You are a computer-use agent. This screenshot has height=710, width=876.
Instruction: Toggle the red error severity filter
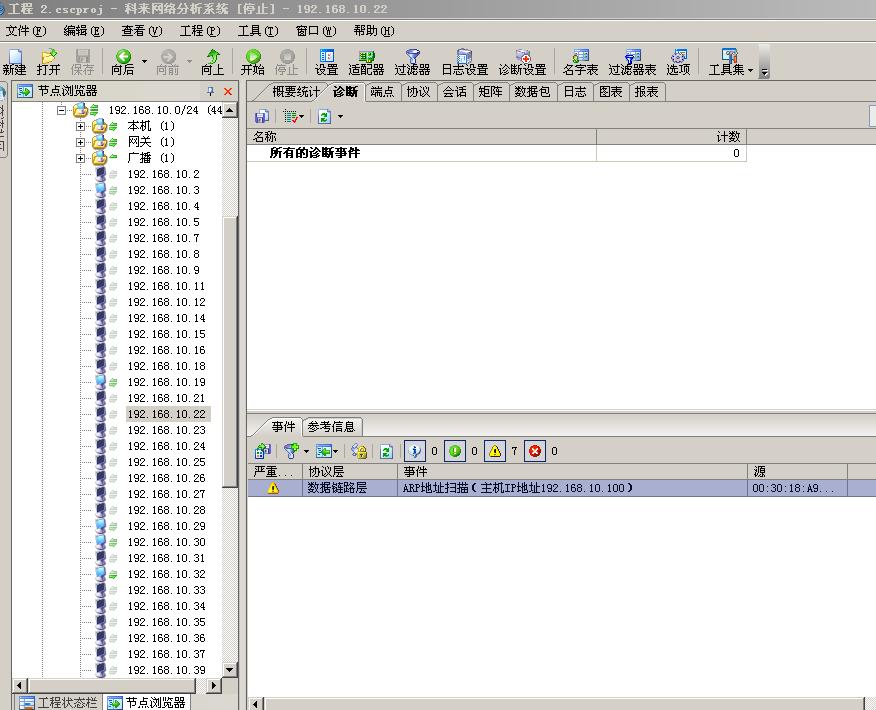pos(534,451)
